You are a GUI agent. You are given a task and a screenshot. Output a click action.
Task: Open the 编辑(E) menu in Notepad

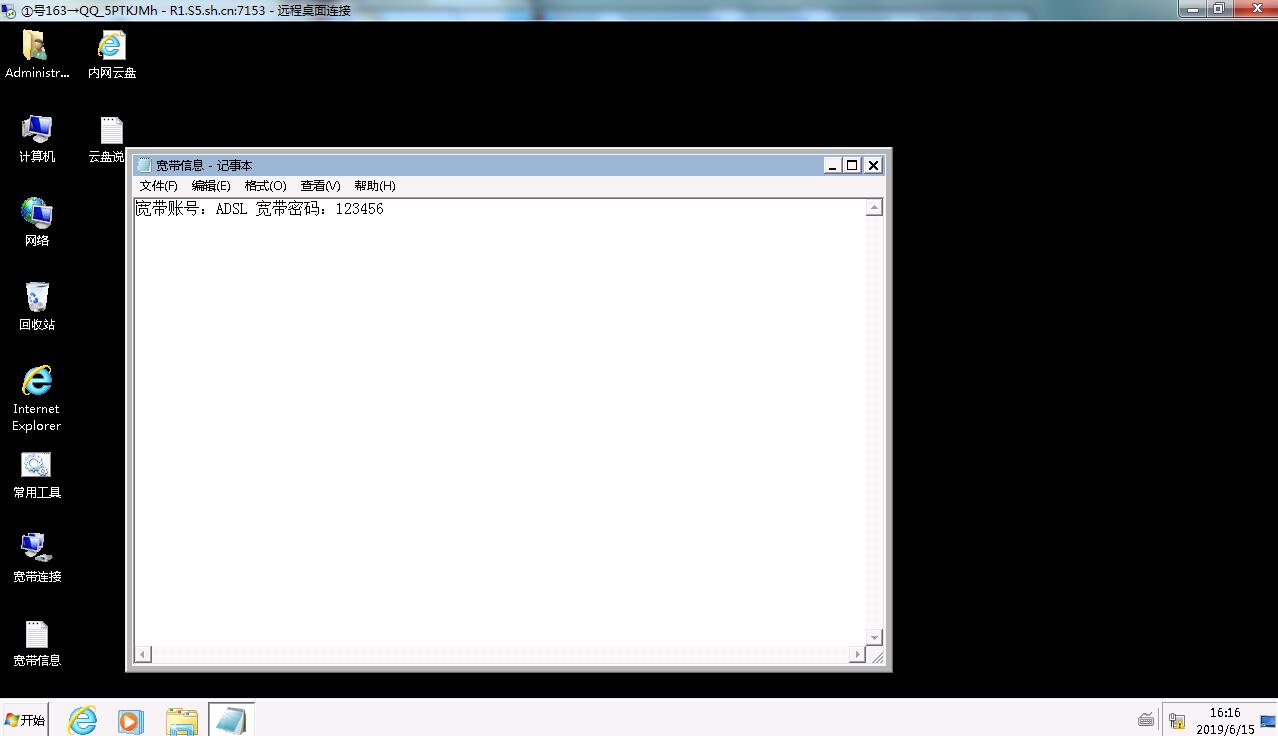point(211,186)
